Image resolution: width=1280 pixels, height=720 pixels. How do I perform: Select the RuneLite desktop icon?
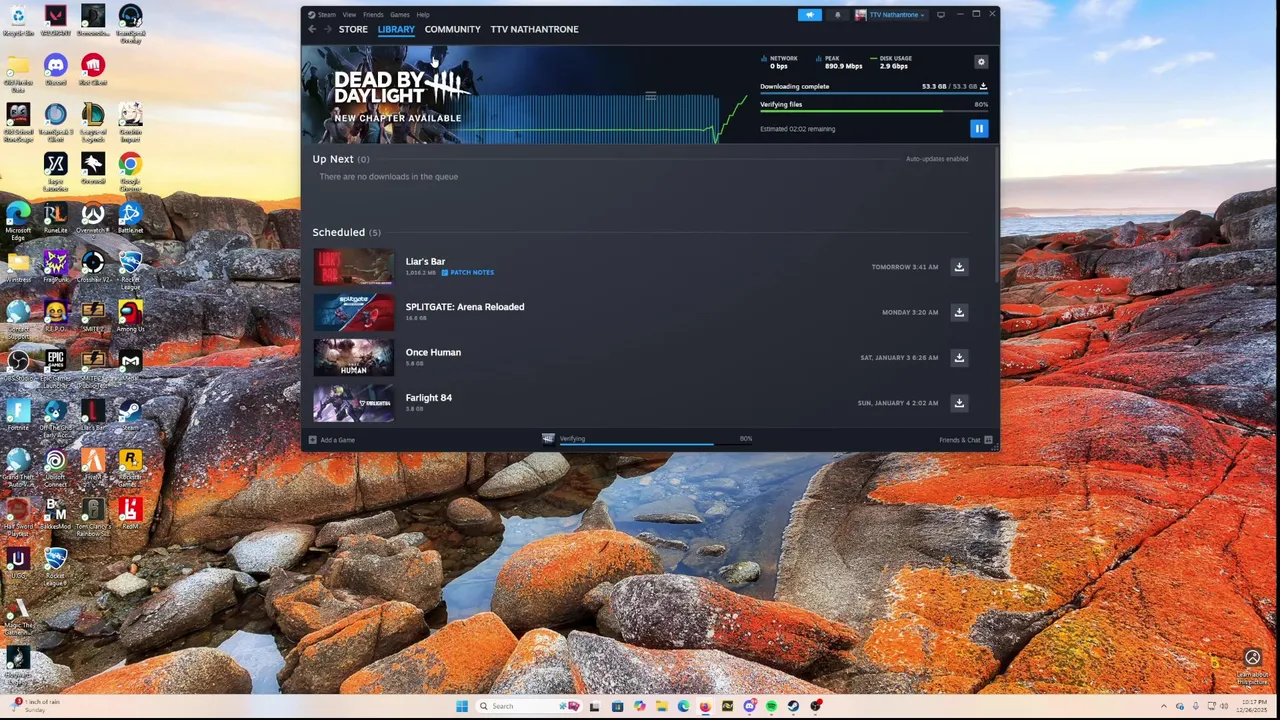point(56,218)
